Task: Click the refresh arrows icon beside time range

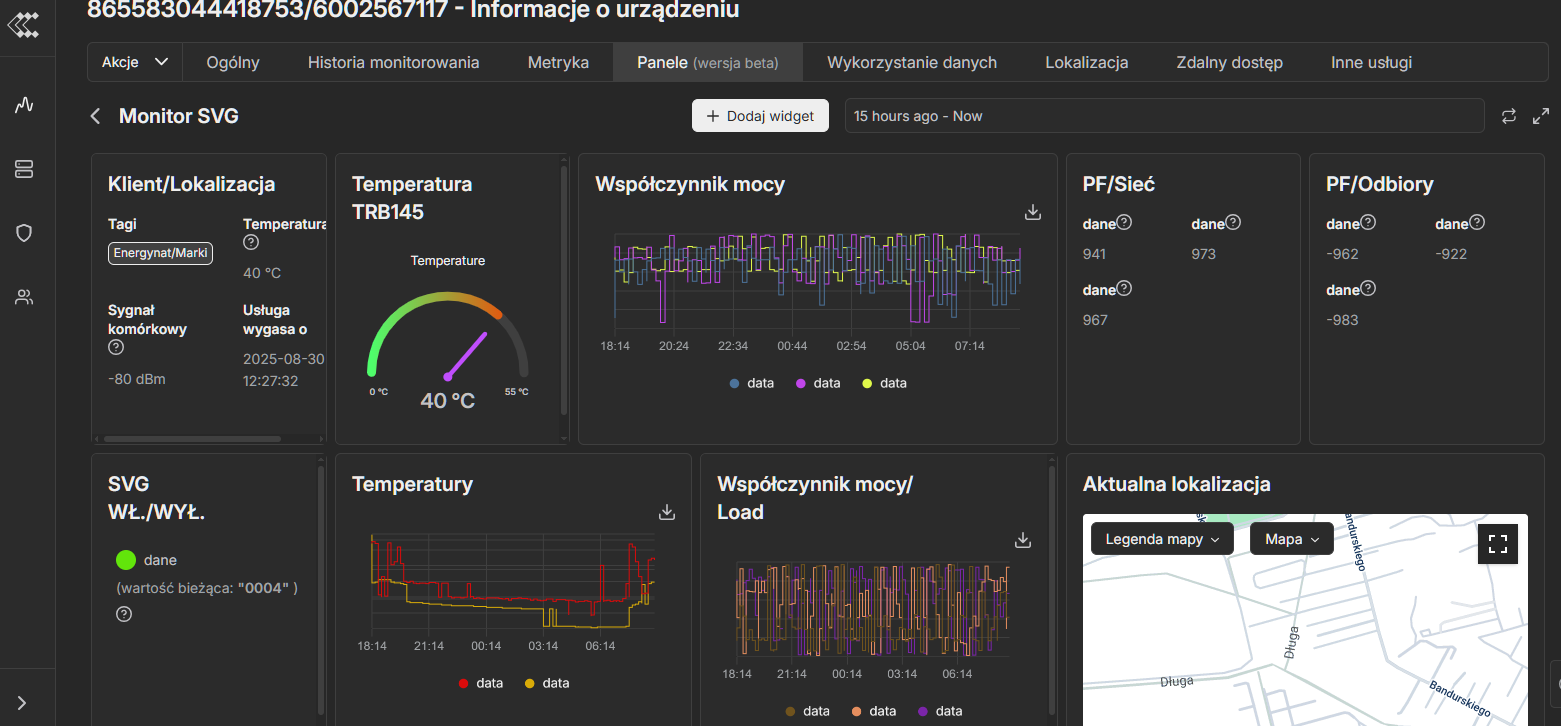Action: coord(1509,116)
